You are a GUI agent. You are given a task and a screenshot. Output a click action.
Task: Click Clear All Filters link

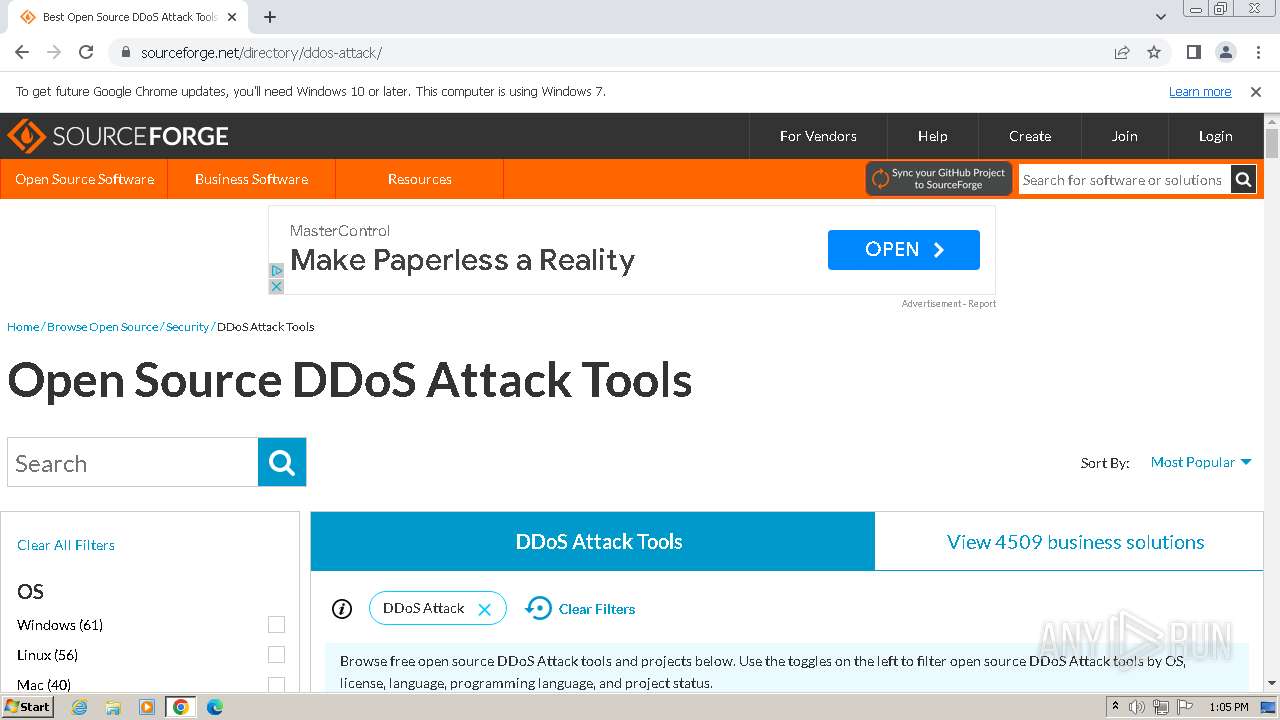[66, 545]
